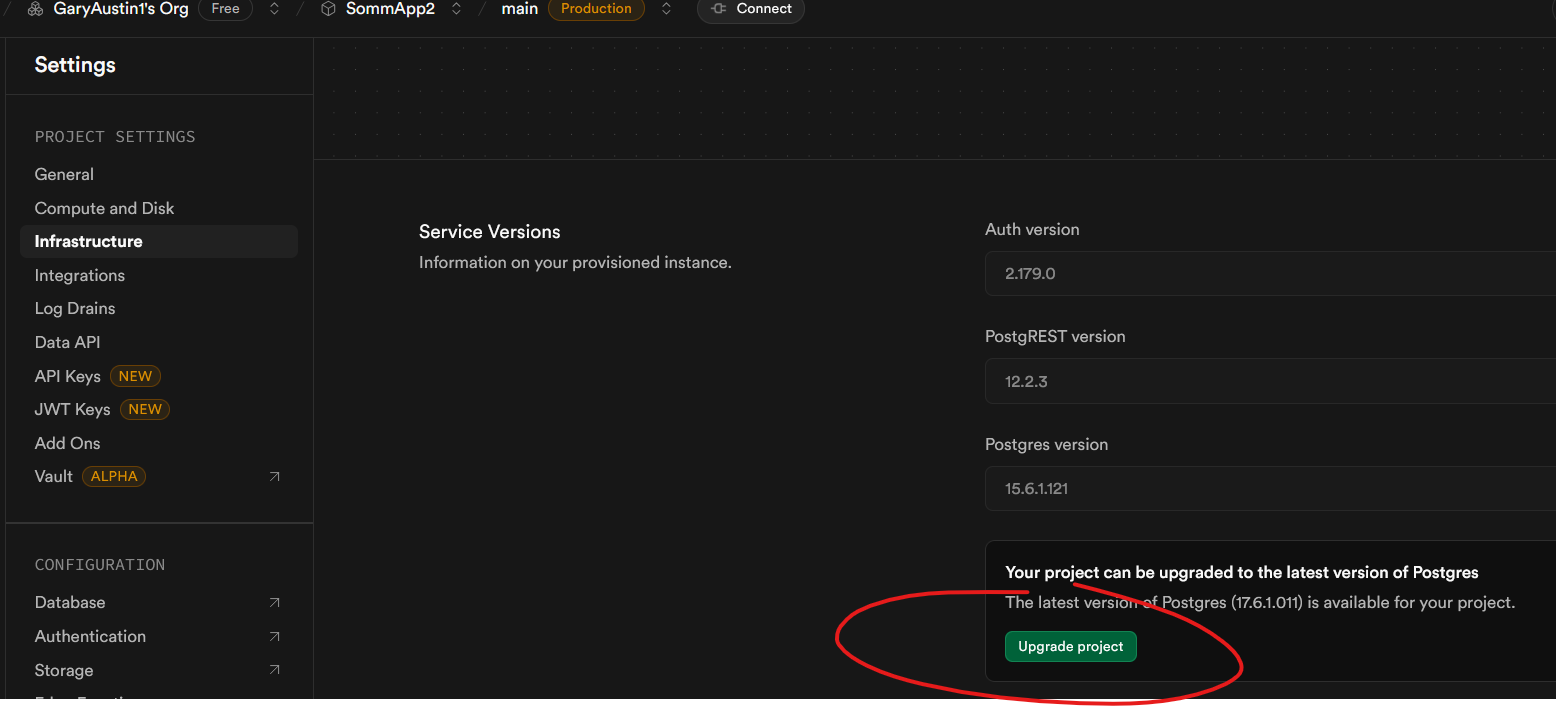Select Infrastructure in the sidebar
Image resolution: width=1556 pixels, height=707 pixels.
click(x=88, y=241)
